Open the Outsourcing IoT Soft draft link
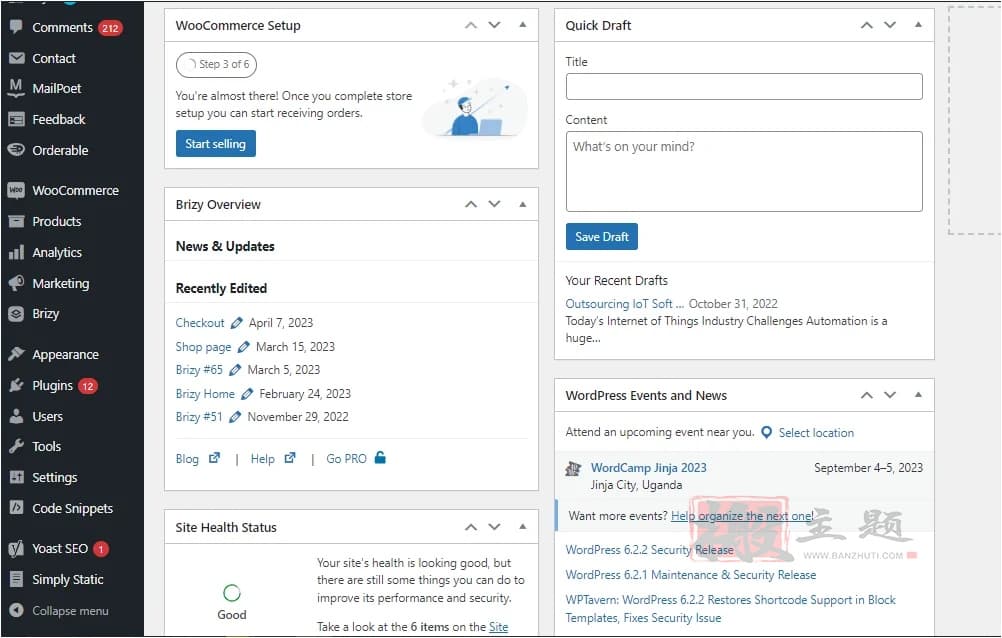The height and width of the screenshot is (638, 1002). 624,304
